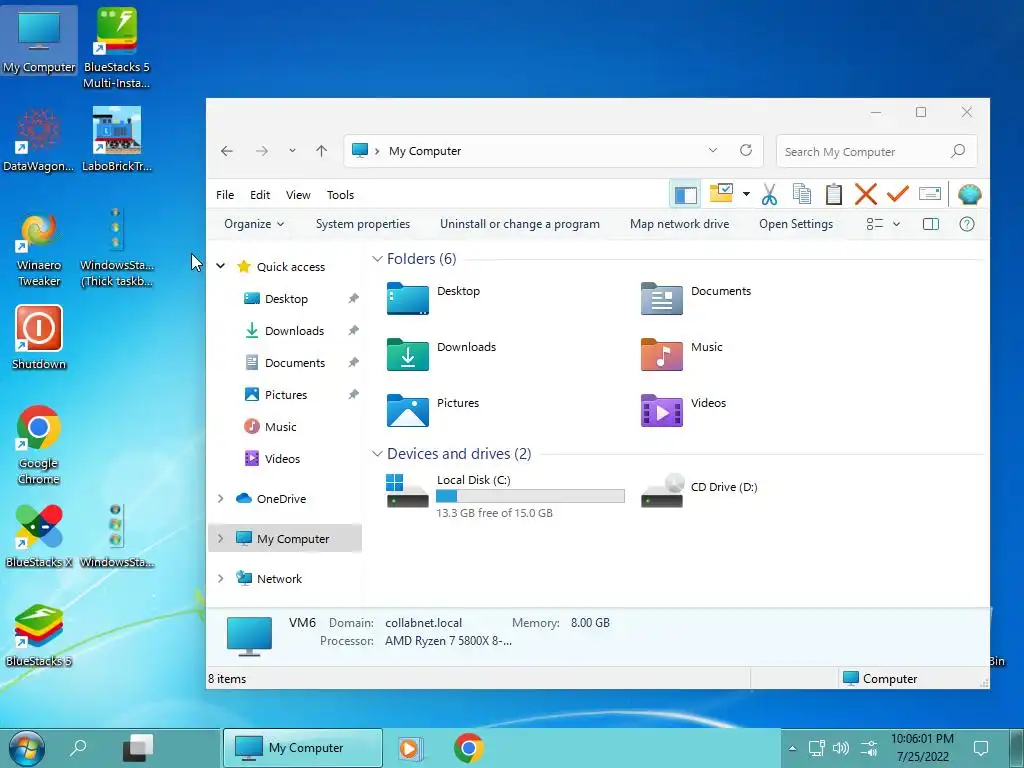Viewport: 1024px width, 768px height.
Task: Select the Music folder icon
Action: point(662,355)
